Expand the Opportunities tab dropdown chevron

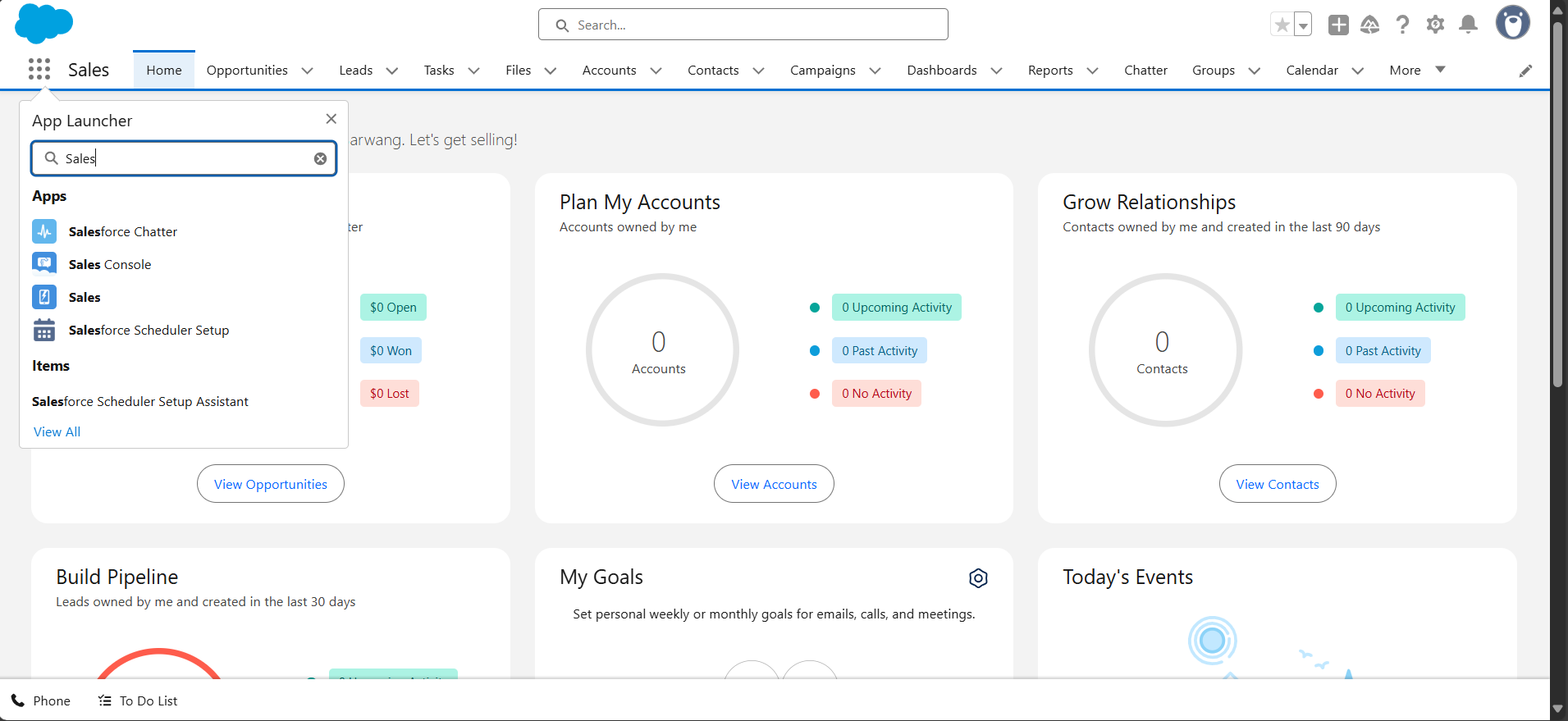(308, 71)
